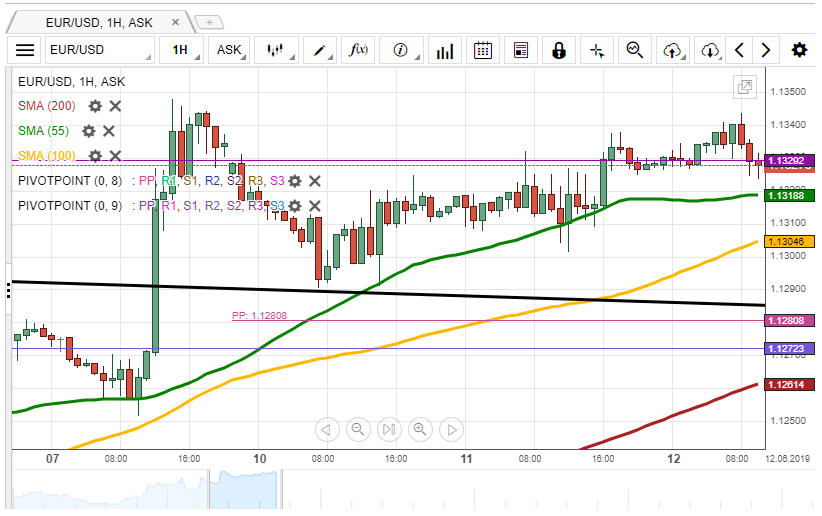Open the f(x) indicators menu
822x516 pixels.
tap(357, 50)
